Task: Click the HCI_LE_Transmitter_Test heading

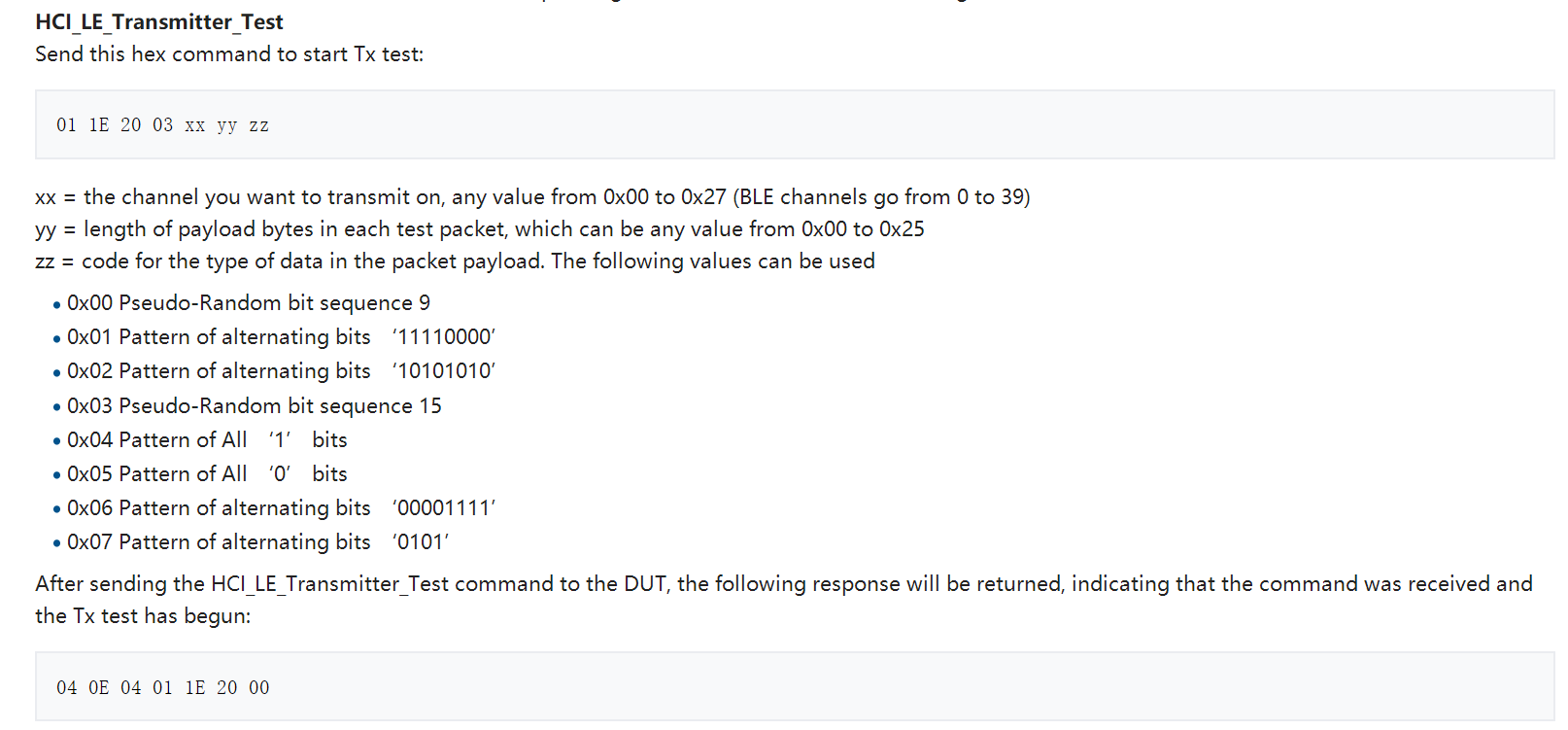Action: pos(159,21)
